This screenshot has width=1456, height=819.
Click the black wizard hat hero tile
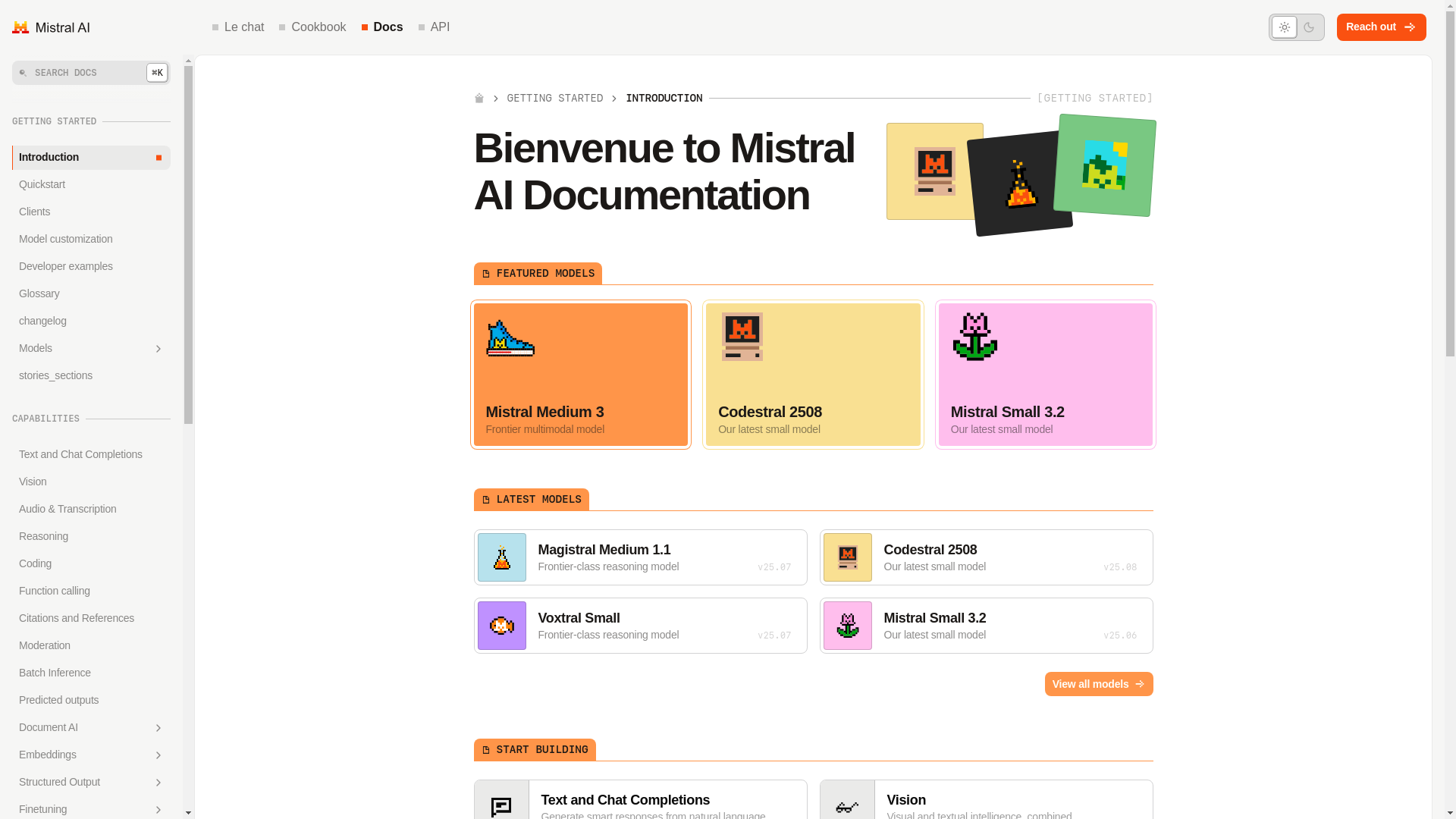(x=1019, y=184)
